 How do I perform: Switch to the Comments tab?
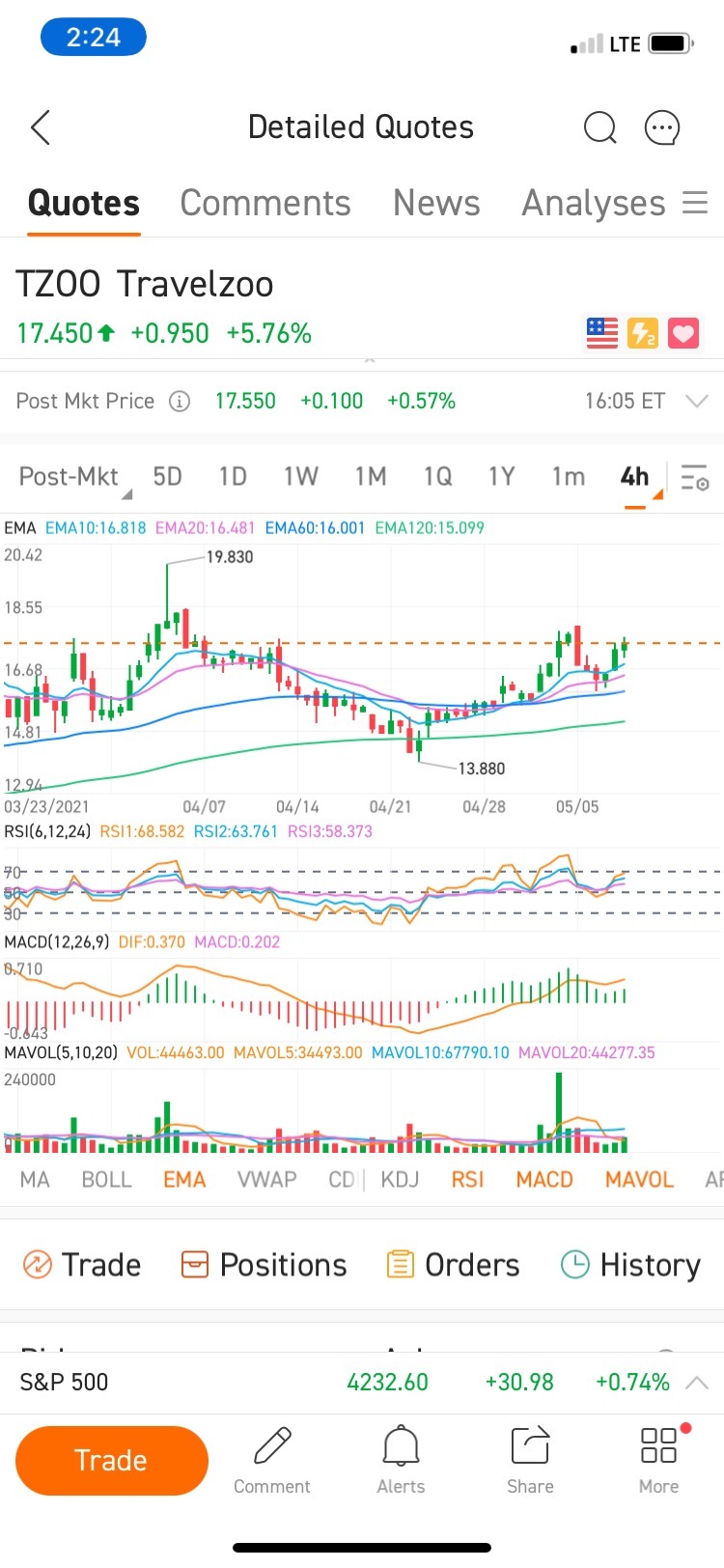tap(265, 204)
